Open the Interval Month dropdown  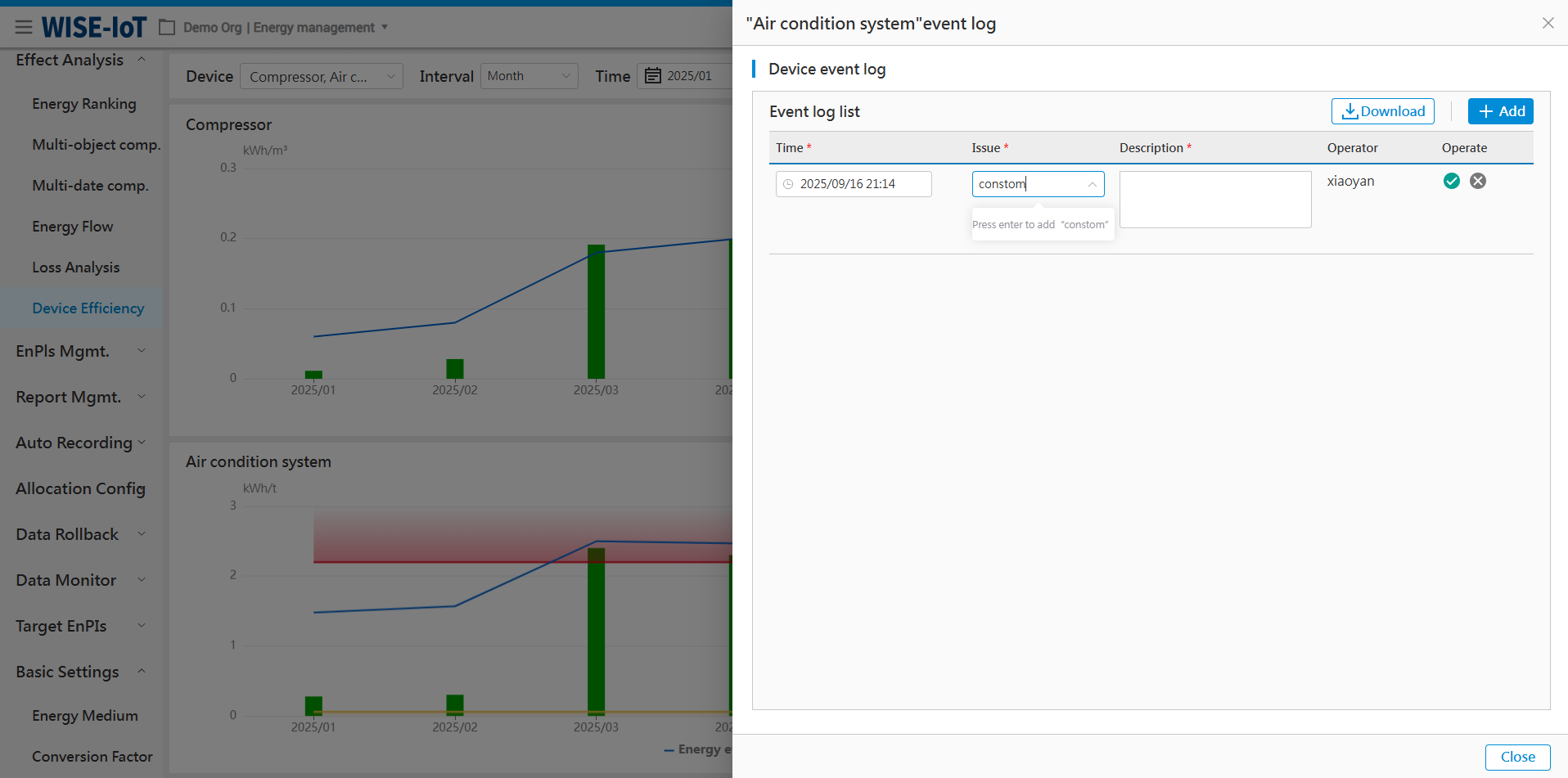point(529,76)
